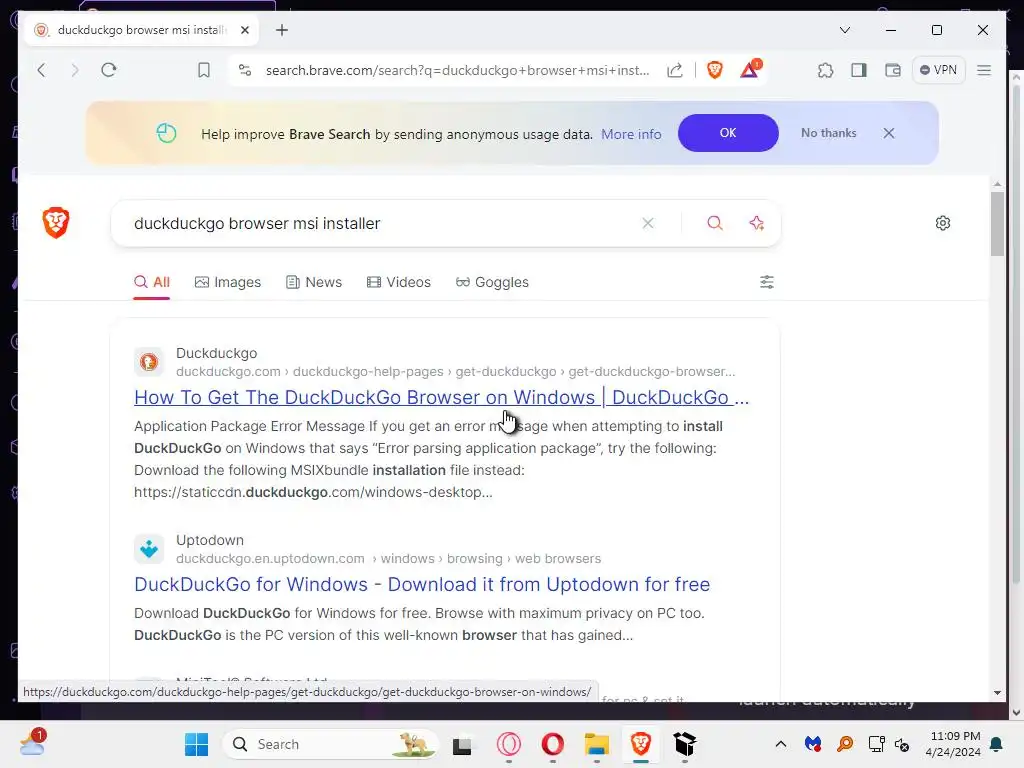1024x768 pixels.
Task: Switch to the Goggles tab
Action: pos(492,282)
